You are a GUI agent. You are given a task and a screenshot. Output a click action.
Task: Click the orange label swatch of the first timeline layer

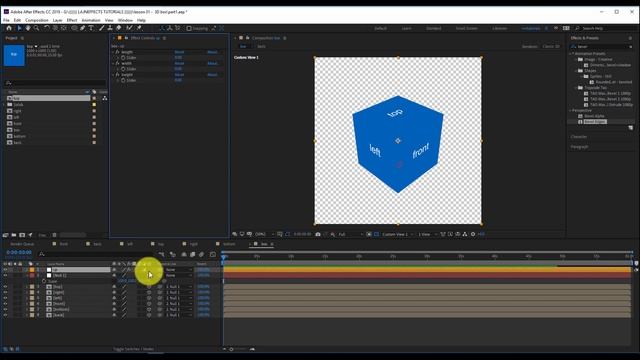click(x=32, y=270)
